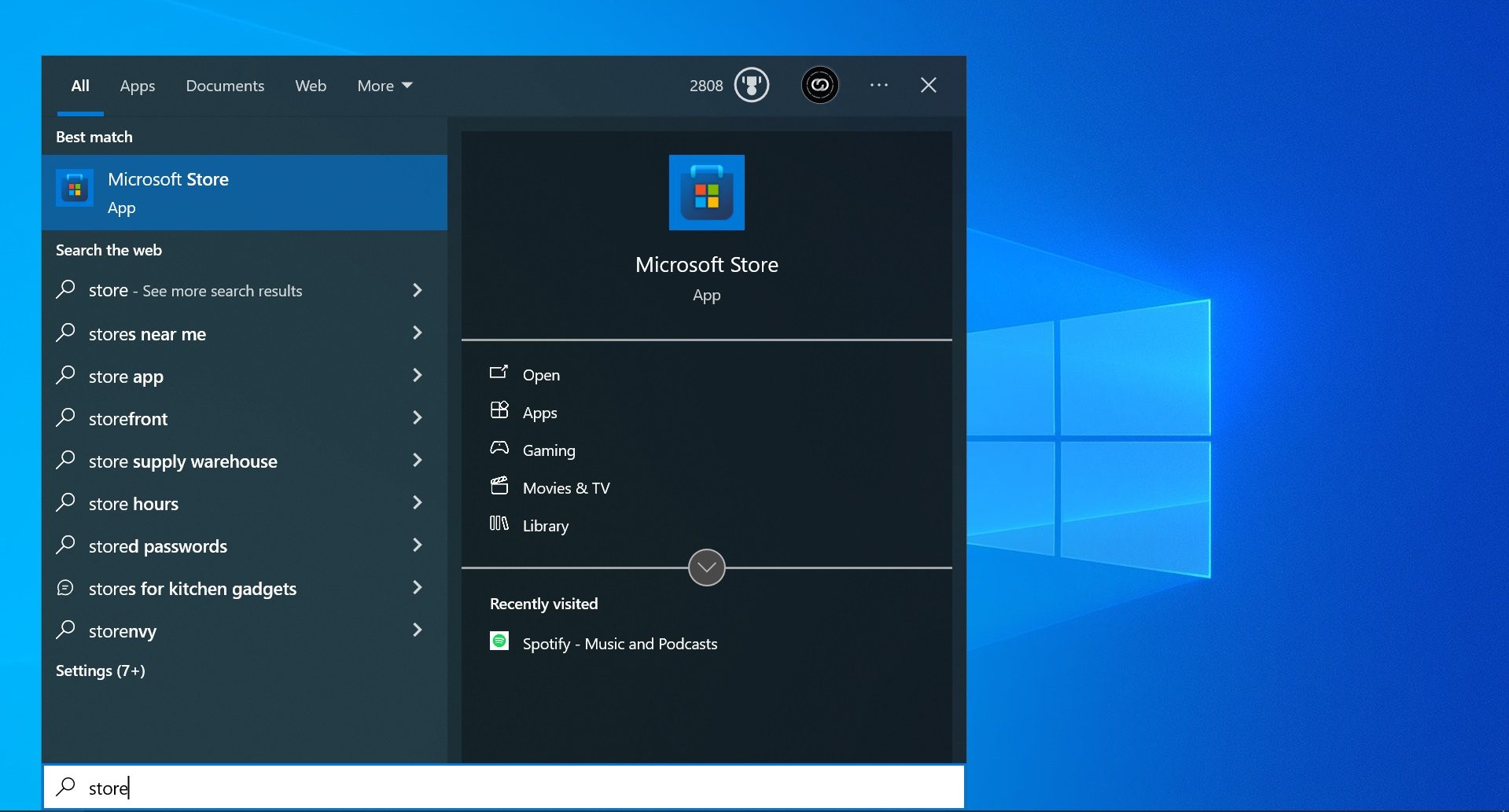Switch to the Apps tab

click(x=138, y=86)
